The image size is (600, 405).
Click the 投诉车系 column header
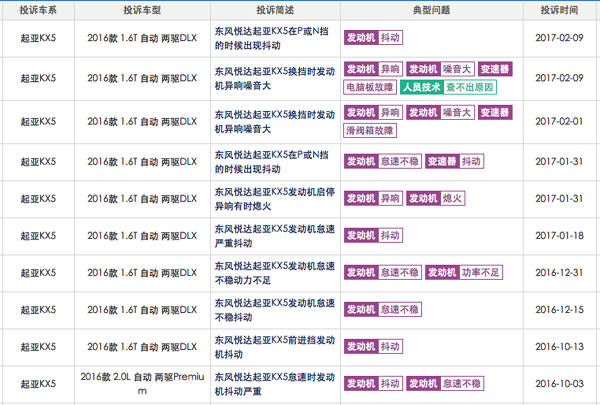coord(38,10)
